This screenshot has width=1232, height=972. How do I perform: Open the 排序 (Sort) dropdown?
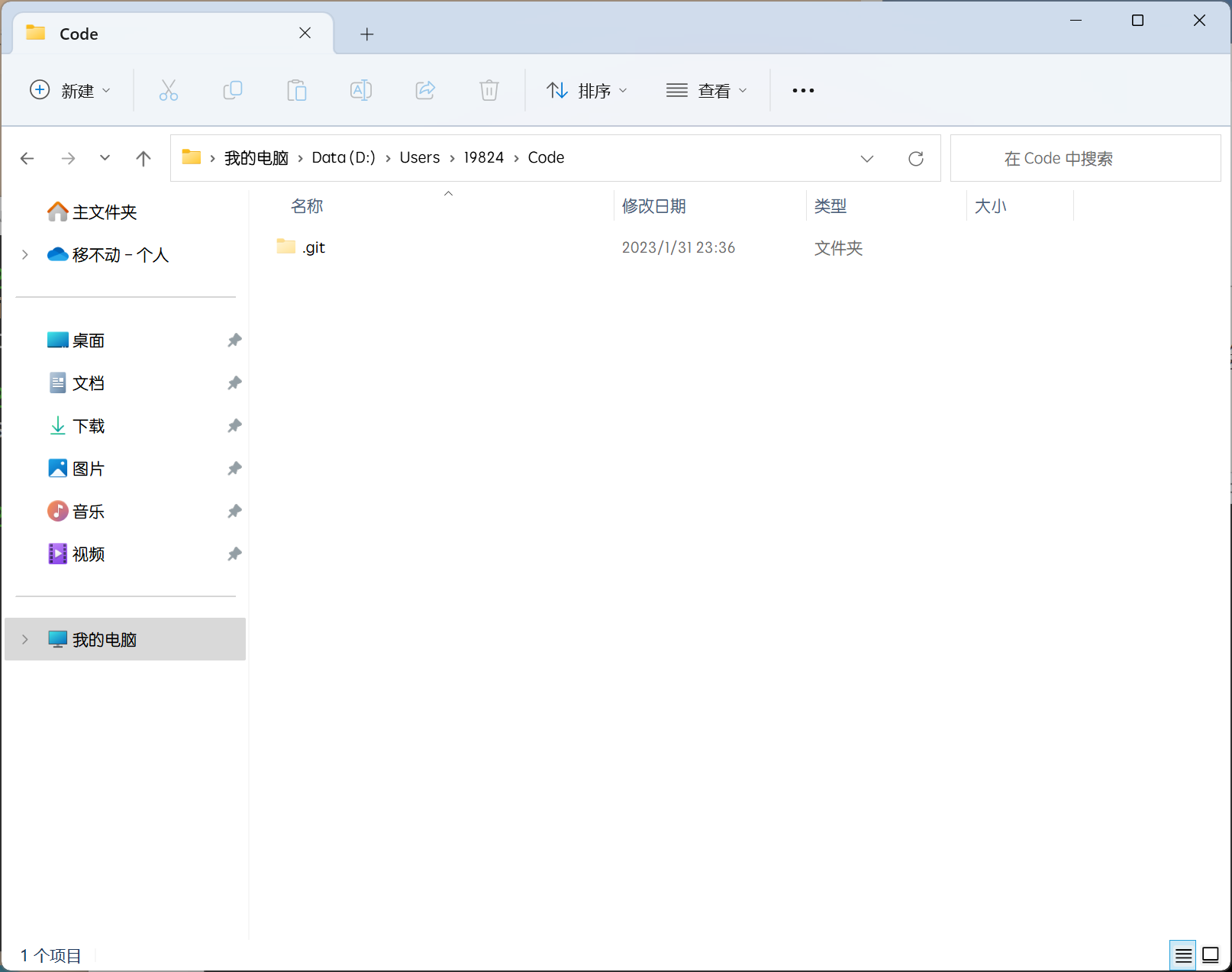[587, 91]
